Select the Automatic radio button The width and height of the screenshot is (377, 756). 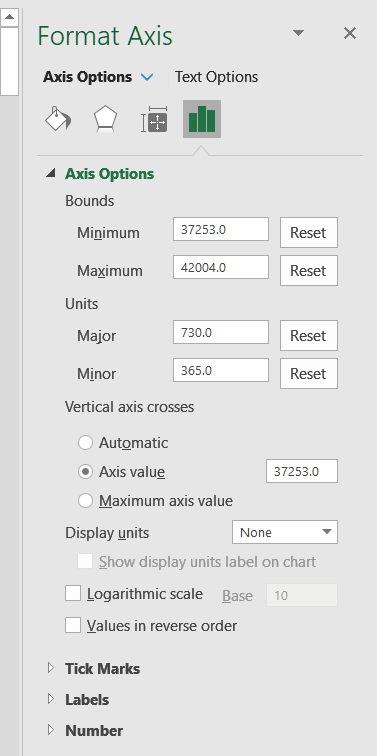click(85, 443)
